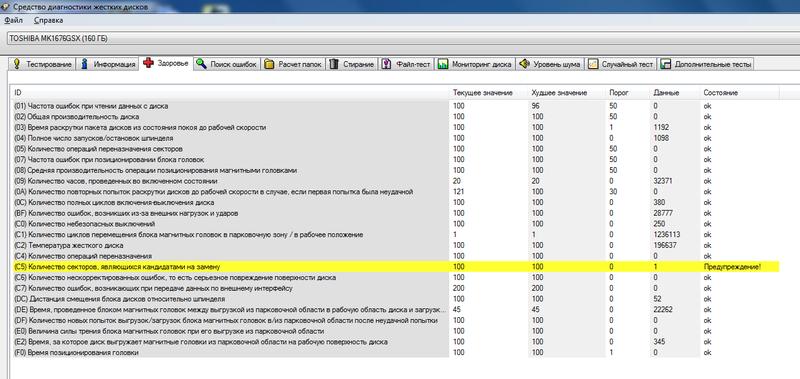Sort by the Порог column header

point(629,93)
